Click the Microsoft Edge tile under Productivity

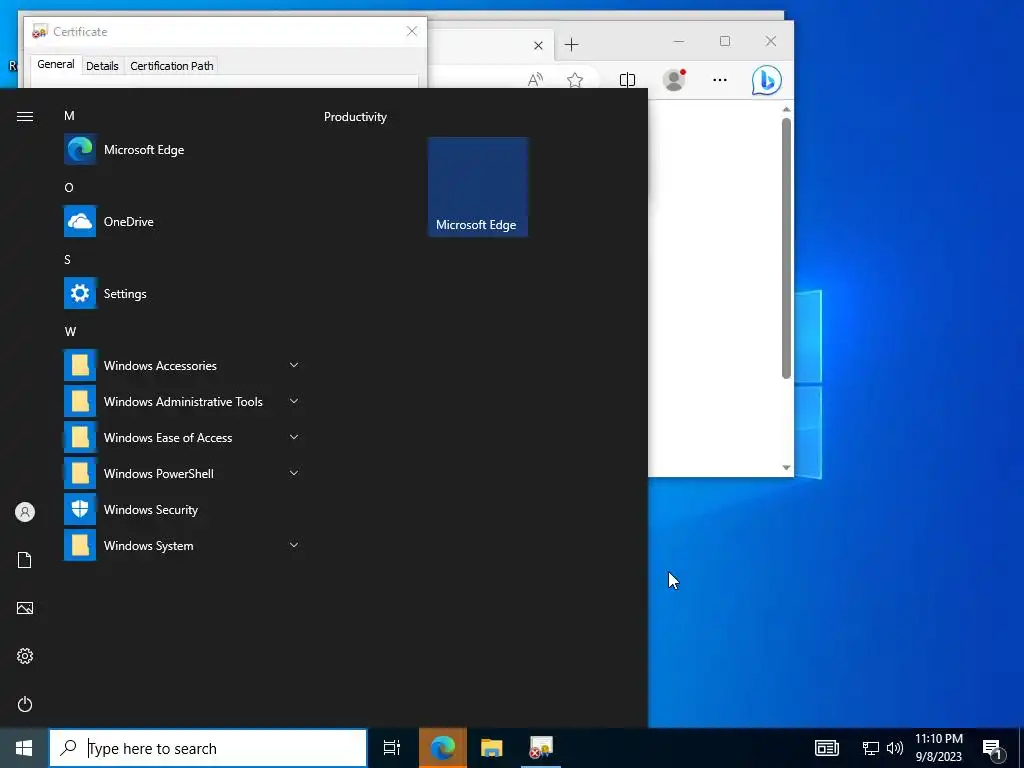pyautogui.click(x=478, y=187)
